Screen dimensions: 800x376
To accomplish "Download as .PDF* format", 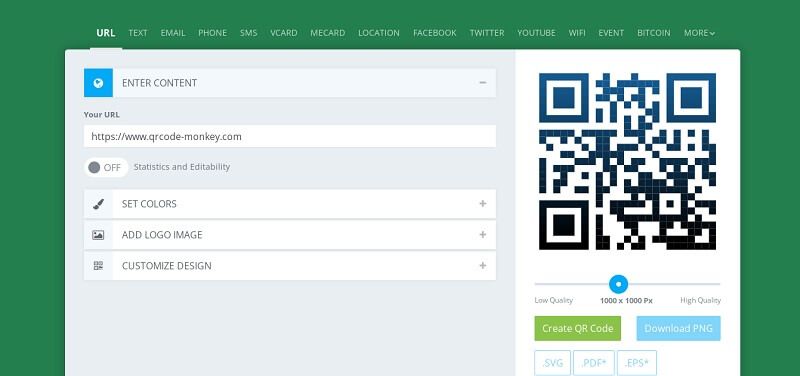I will (594, 363).
